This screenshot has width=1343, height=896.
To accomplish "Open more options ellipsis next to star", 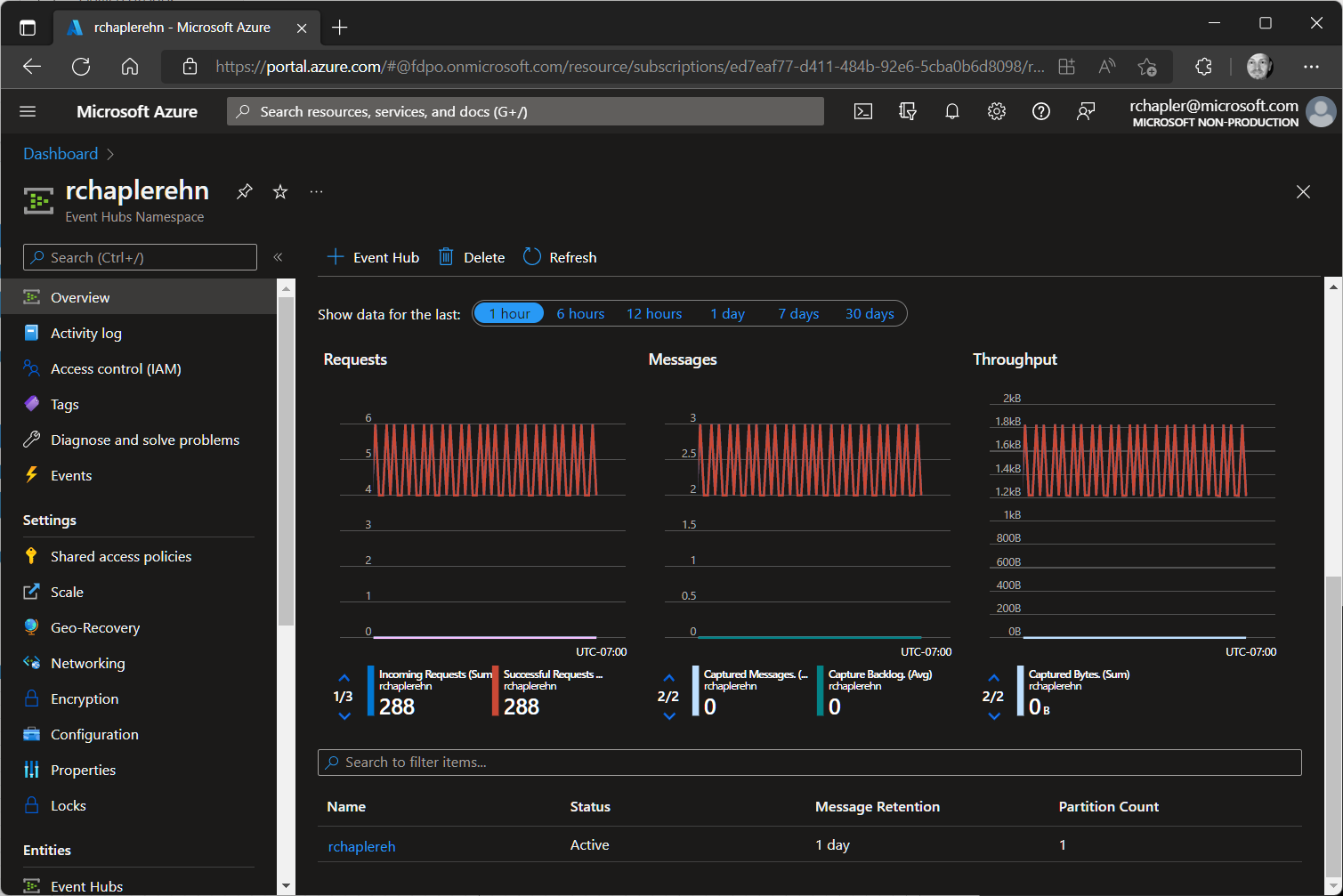I will 316,190.
